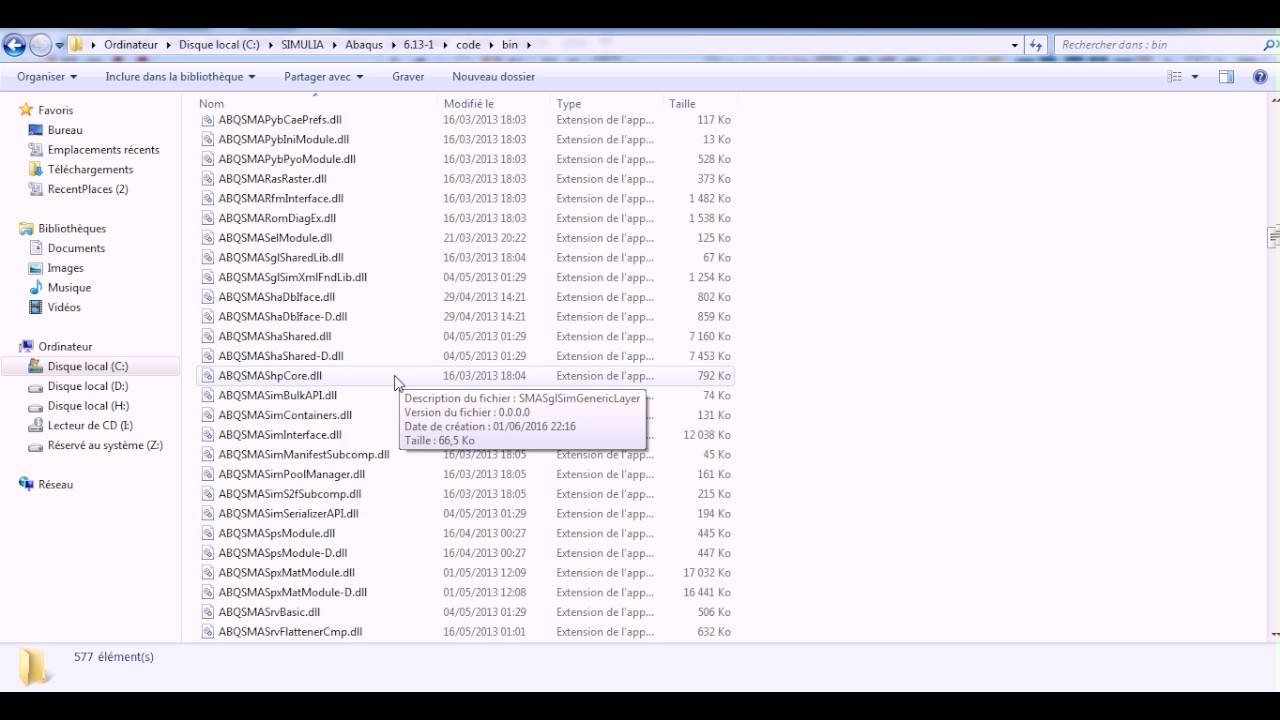Screen dimensions: 1280x720
Task: Select 'Disque local (C:)' breadcrumb segment
Action: pos(219,45)
